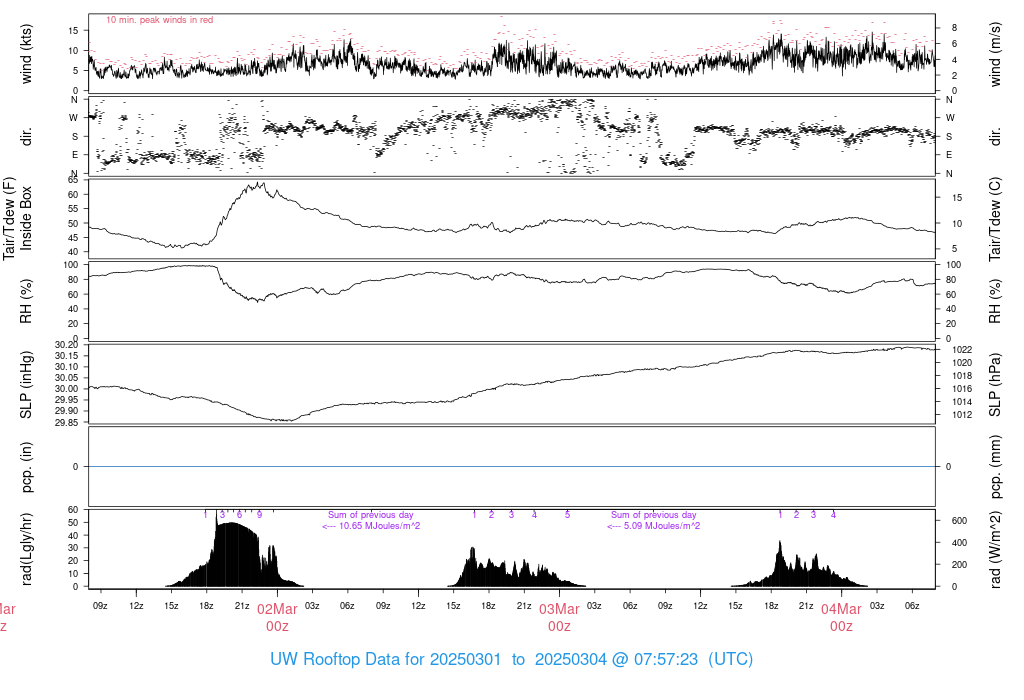Image resolution: width=1024 pixels, height=700 pixels.
Task: Select the '03Mar 00z' date label
Action: pyautogui.click(x=559, y=618)
